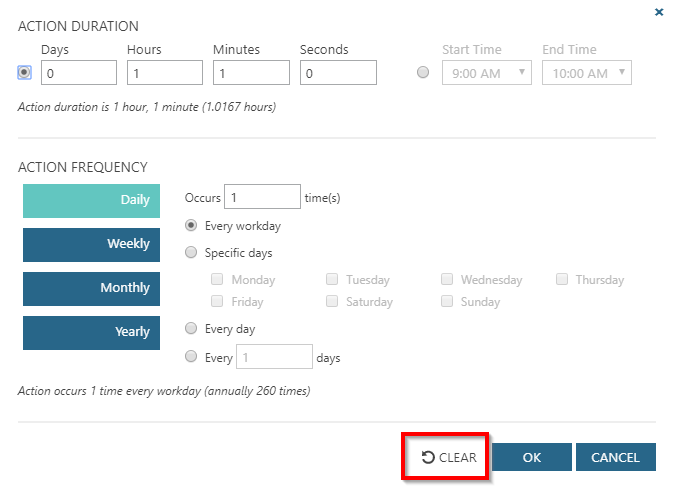The image size is (674, 494).
Task: Tick the Wednesday checkbox
Action: [447, 280]
